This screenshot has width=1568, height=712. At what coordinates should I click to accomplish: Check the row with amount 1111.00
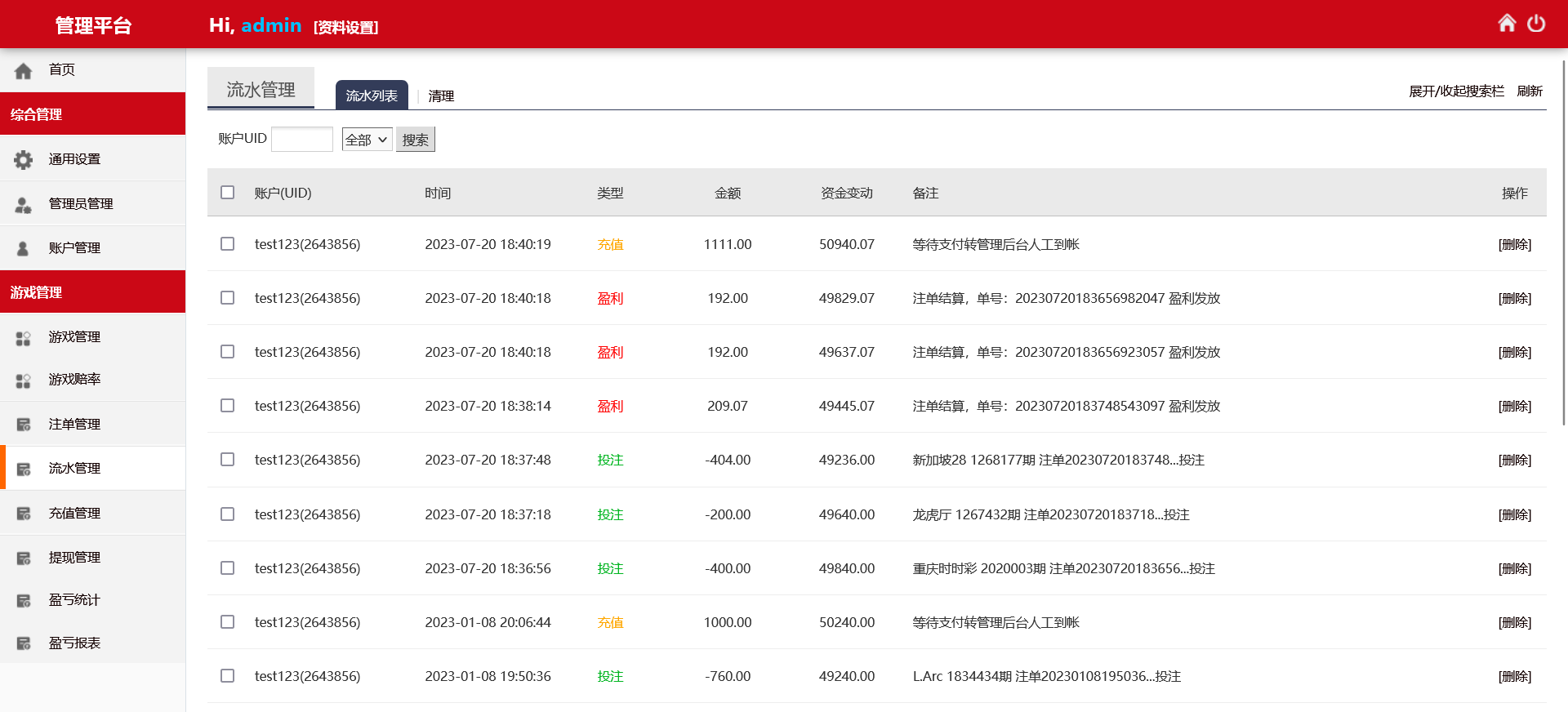228,244
